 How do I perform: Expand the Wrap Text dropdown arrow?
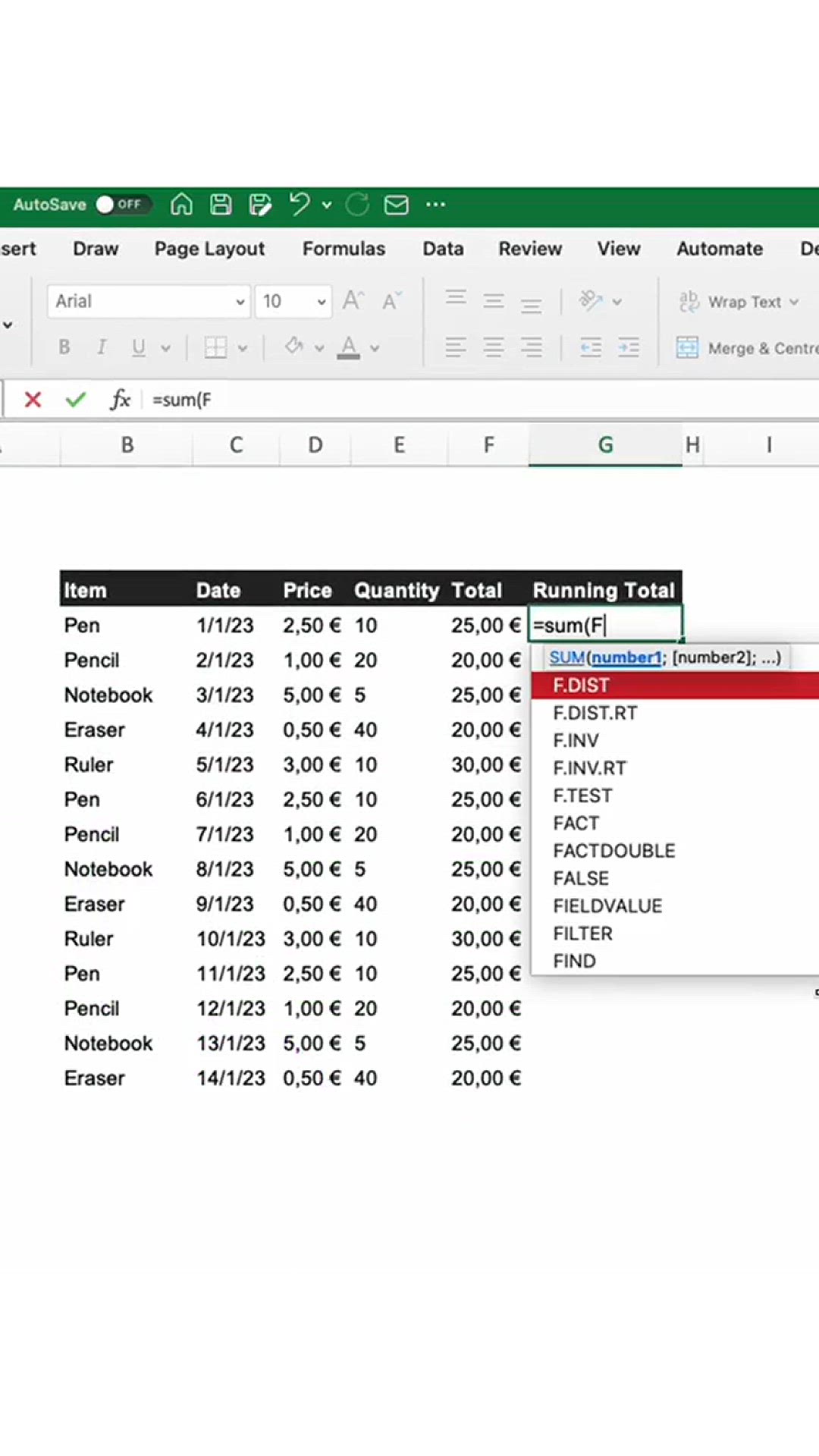(794, 302)
